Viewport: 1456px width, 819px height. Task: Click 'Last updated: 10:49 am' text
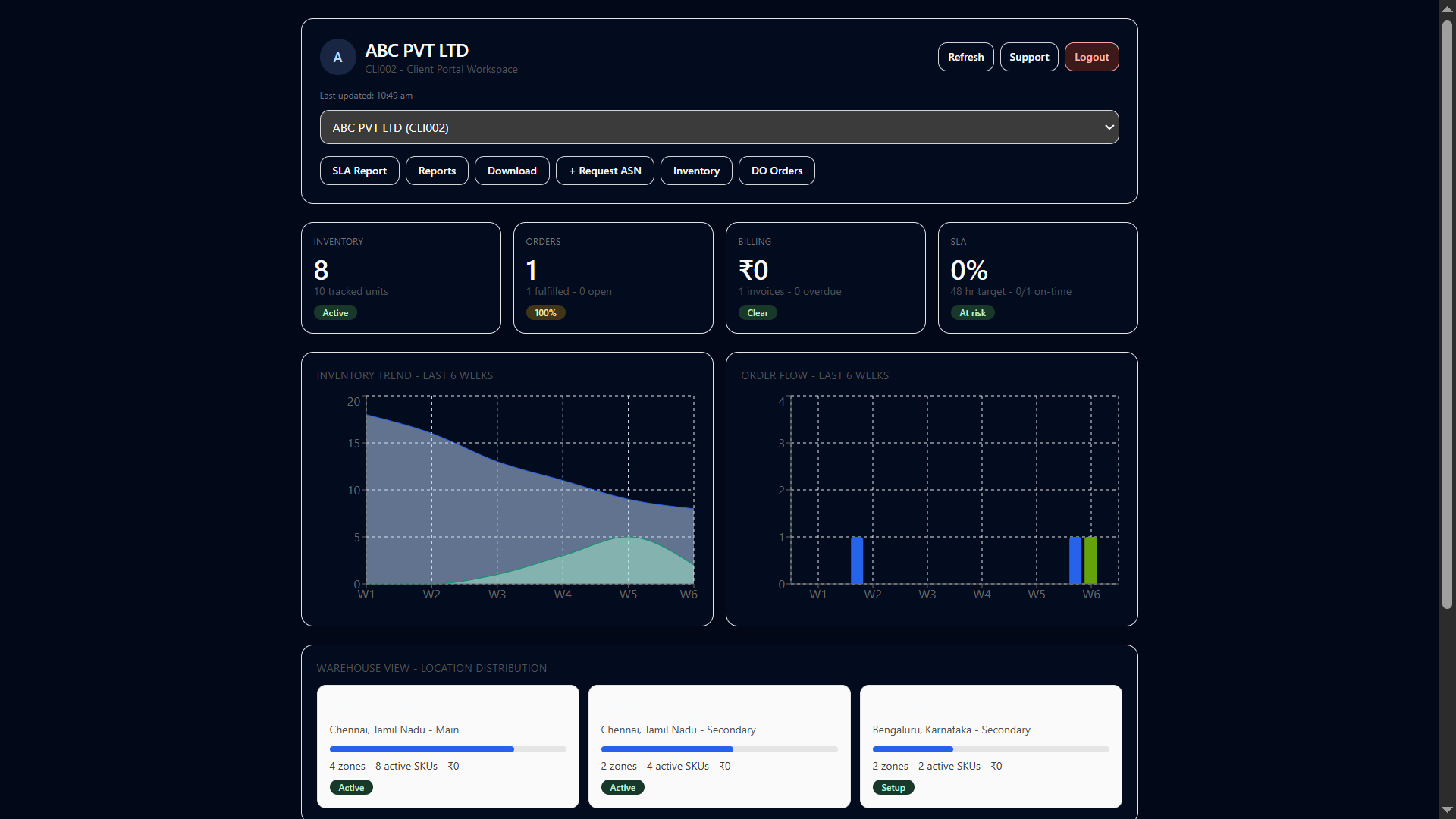pos(366,96)
